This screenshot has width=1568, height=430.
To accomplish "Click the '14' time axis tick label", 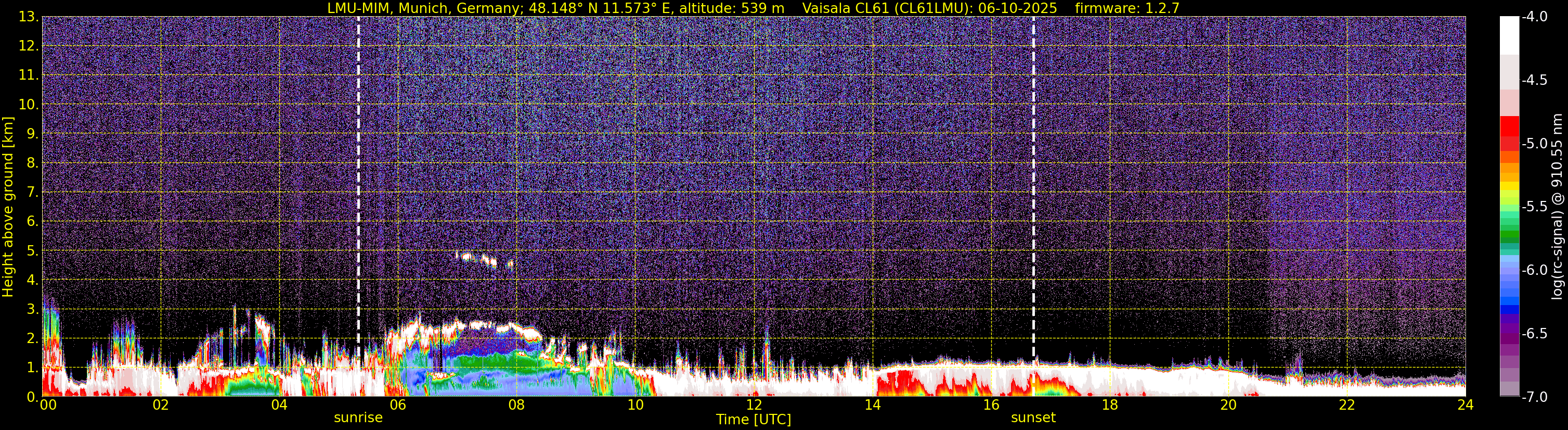I will [872, 405].
